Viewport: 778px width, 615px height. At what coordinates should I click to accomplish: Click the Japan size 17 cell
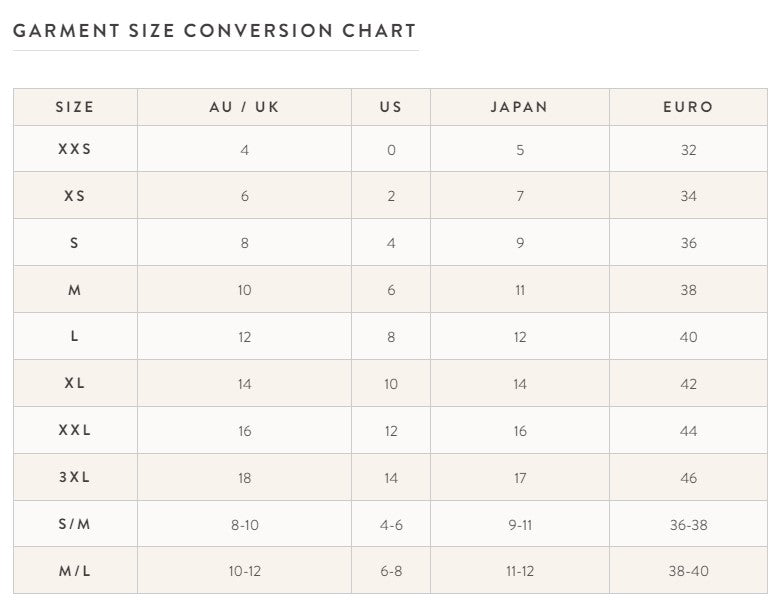click(x=519, y=478)
